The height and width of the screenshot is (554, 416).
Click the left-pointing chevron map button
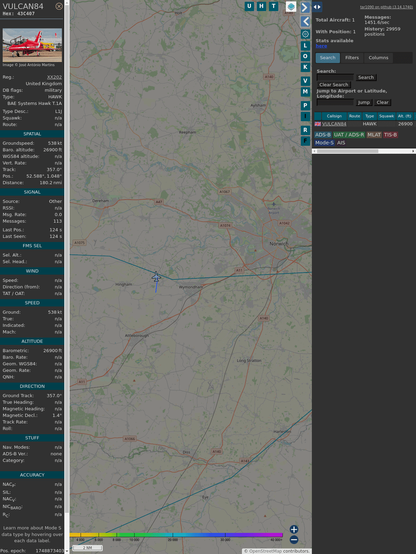click(305, 21)
